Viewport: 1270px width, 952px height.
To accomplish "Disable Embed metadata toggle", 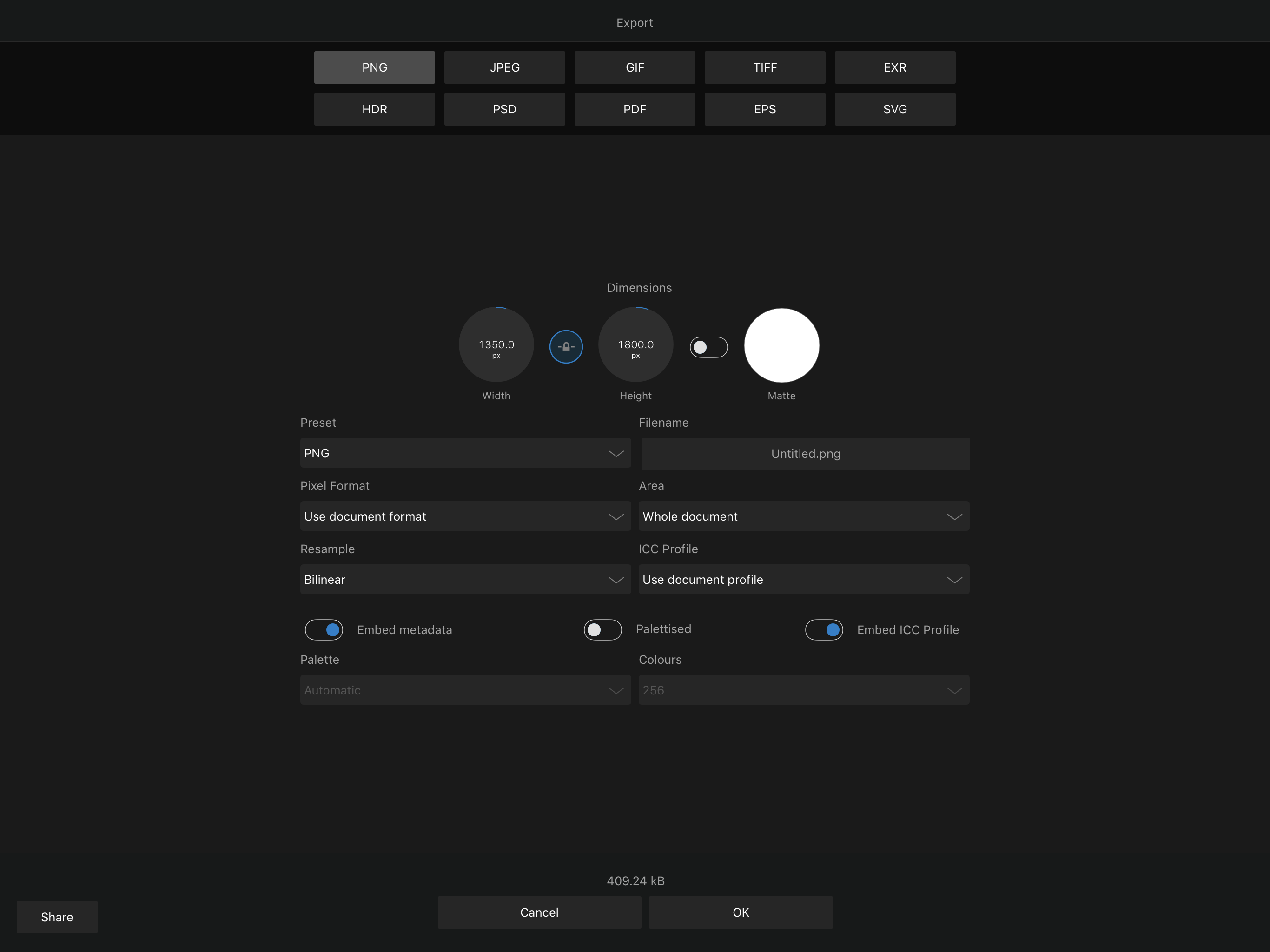I will [x=324, y=630].
